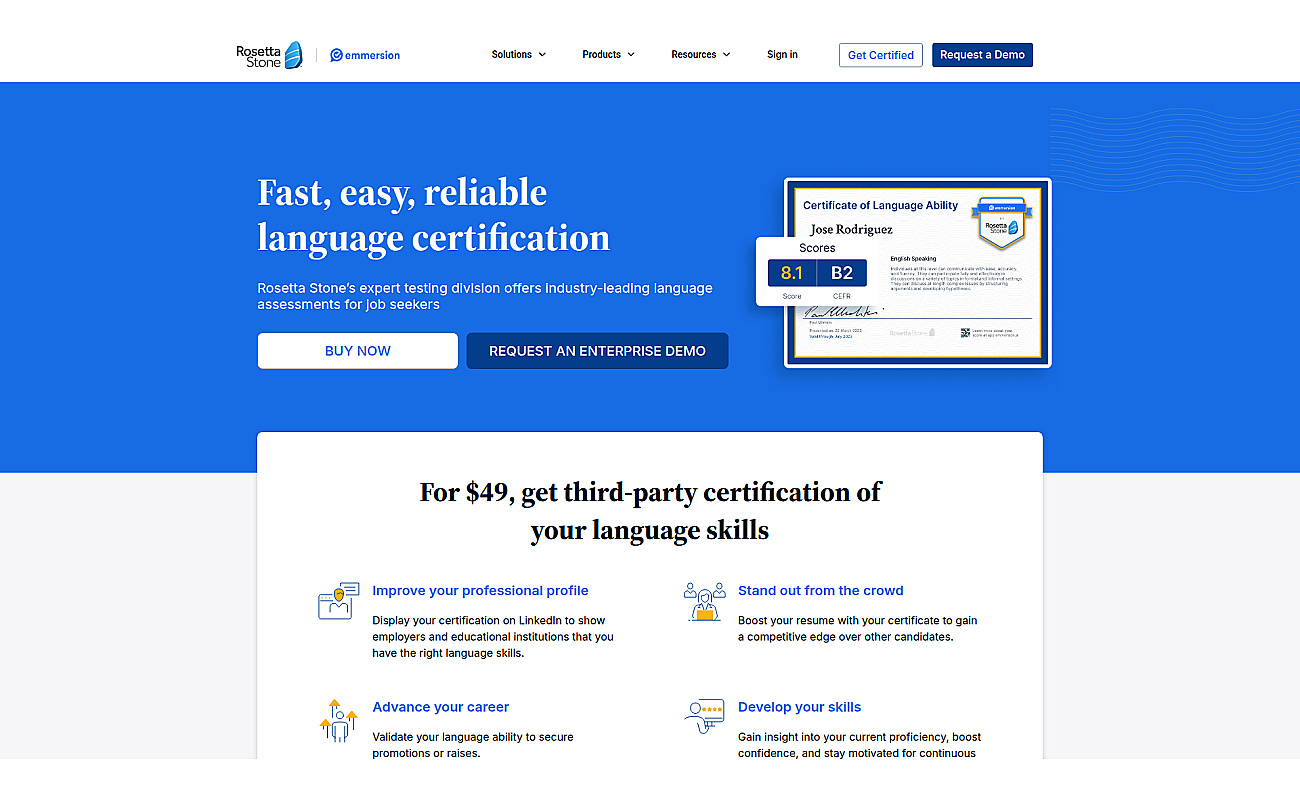
Task: Click the Stand out from the crowd icon
Action: (704, 601)
